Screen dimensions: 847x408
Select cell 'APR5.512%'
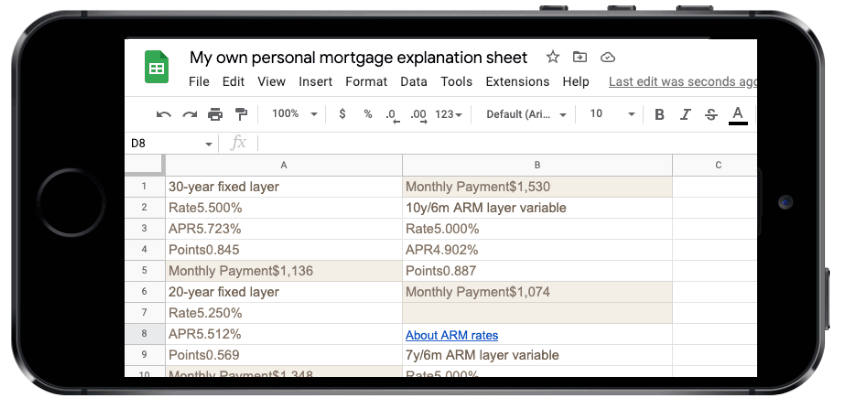tap(284, 335)
